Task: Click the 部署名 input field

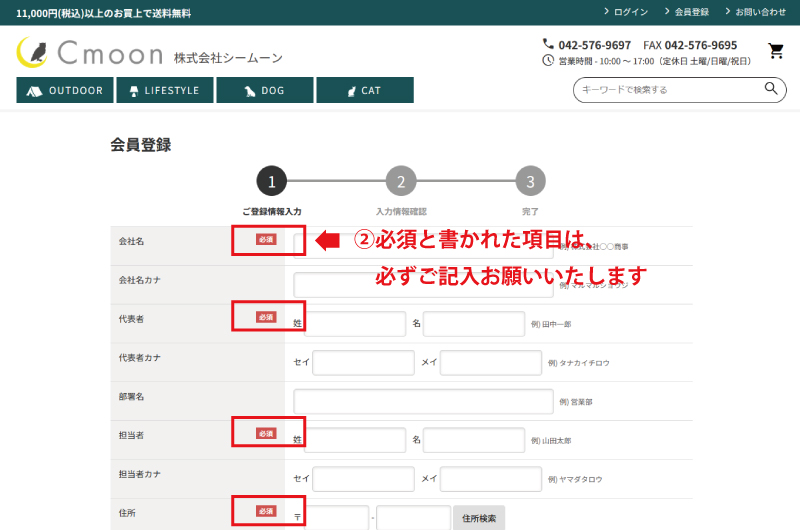Action: tap(423, 401)
